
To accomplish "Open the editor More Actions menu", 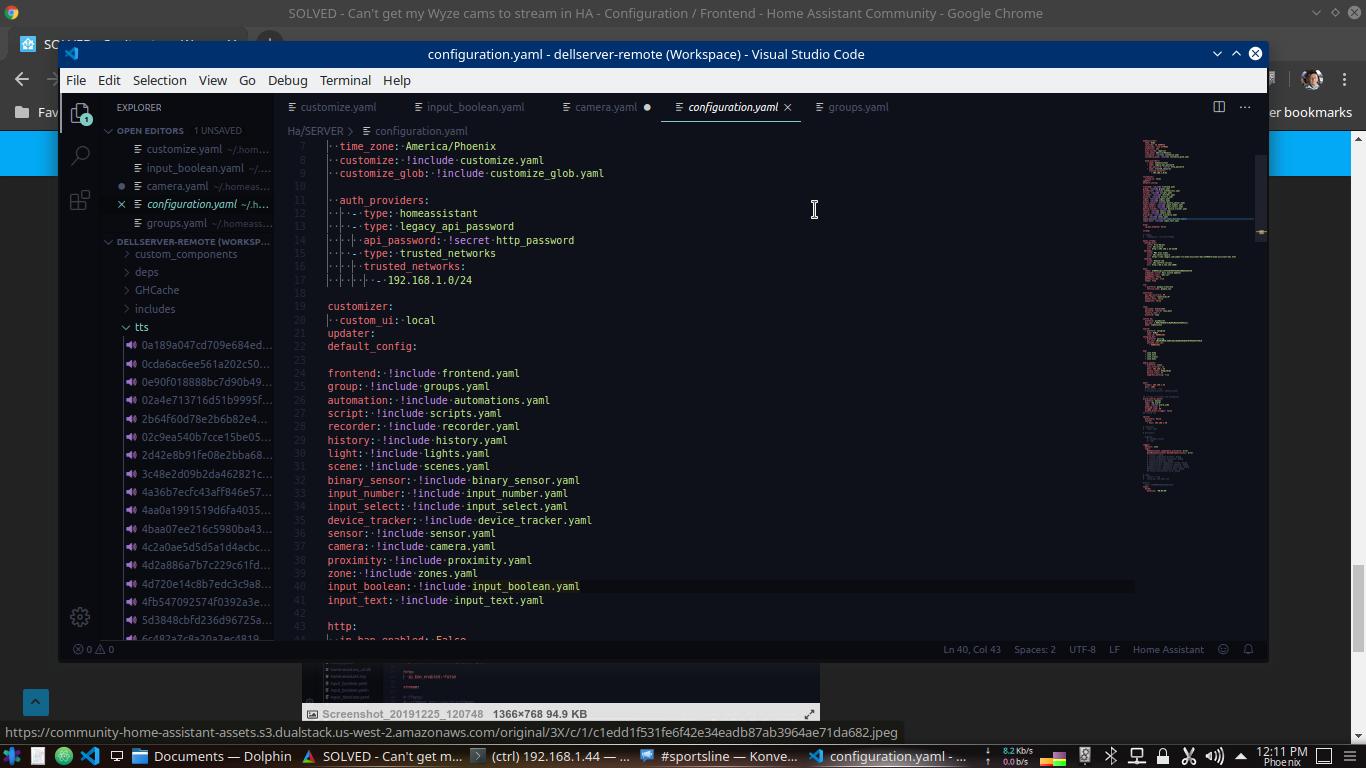I will coord(1245,107).
